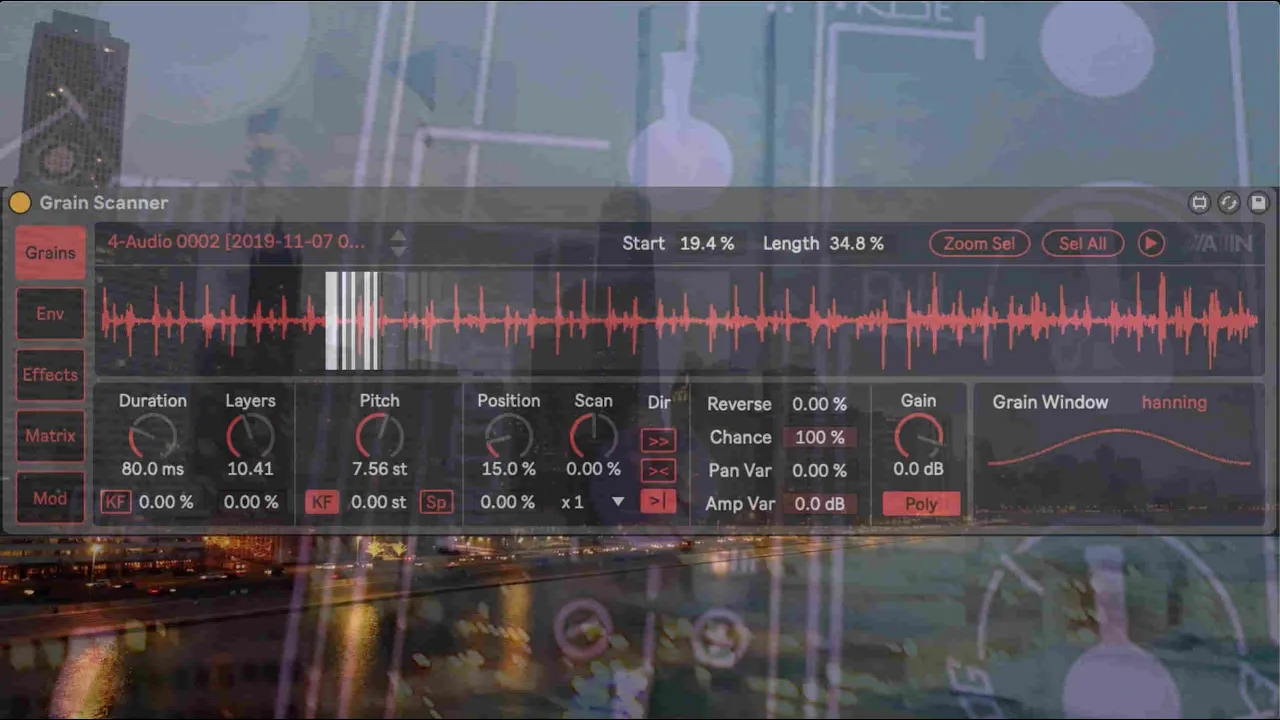Click the Reverse 0.00 % value

pyautogui.click(x=819, y=404)
